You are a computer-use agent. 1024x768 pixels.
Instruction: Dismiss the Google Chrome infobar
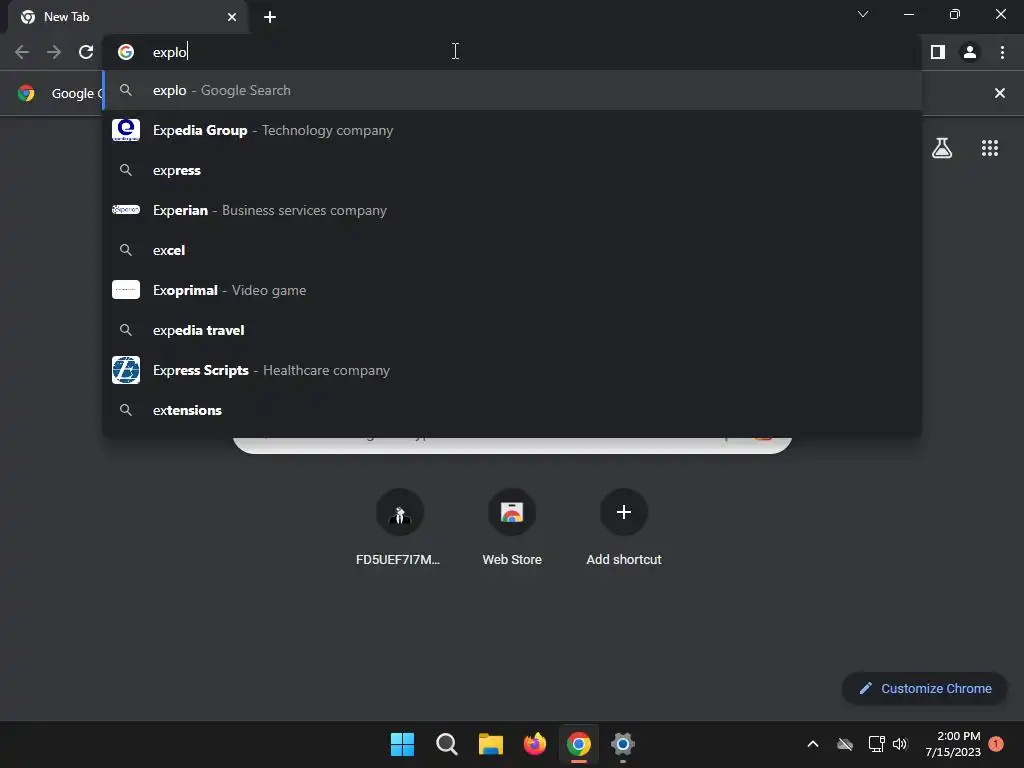[x=1000, y=93]
